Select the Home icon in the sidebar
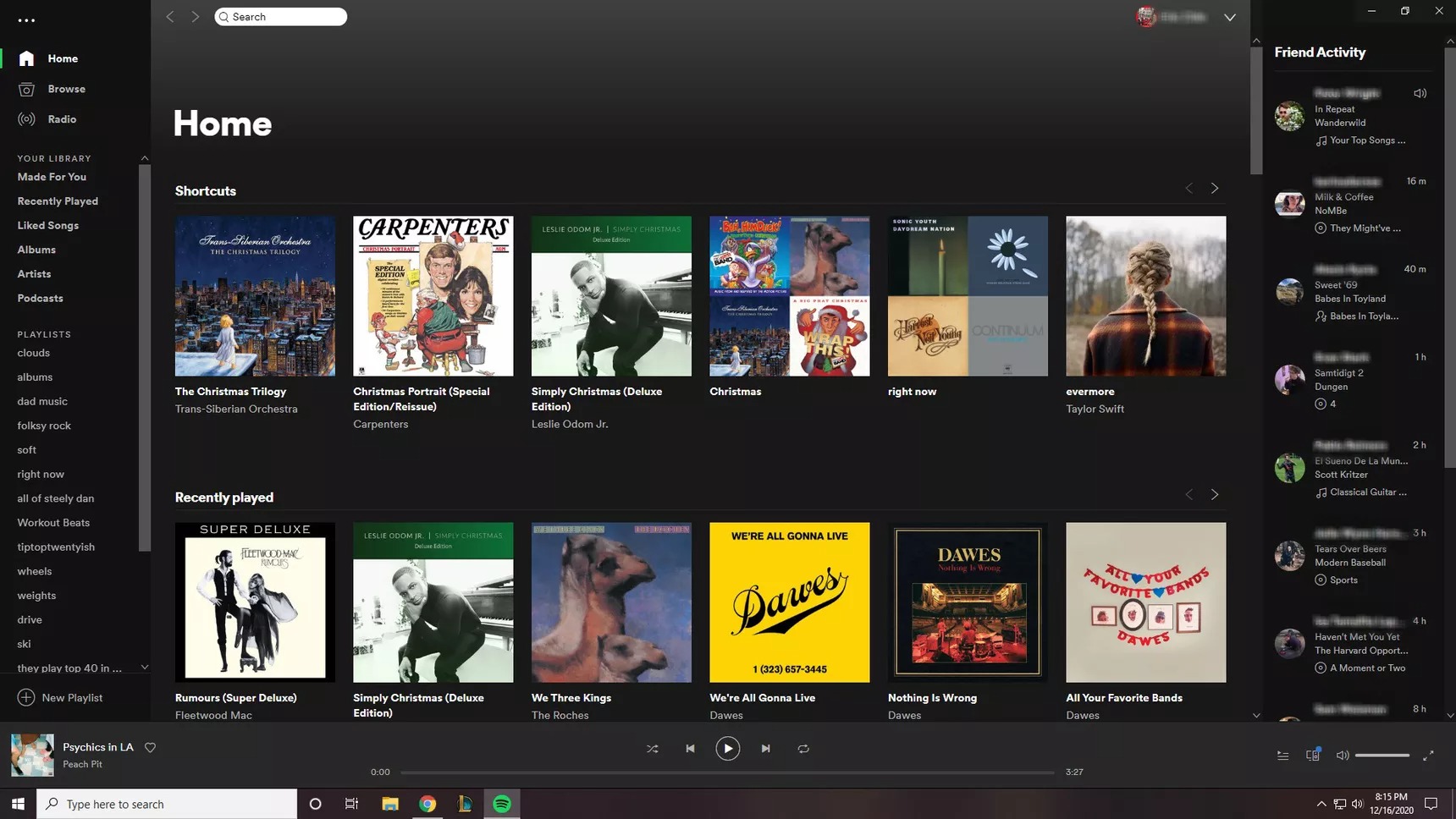This screenshot has height=819, width=1456. tap(25, 58)
